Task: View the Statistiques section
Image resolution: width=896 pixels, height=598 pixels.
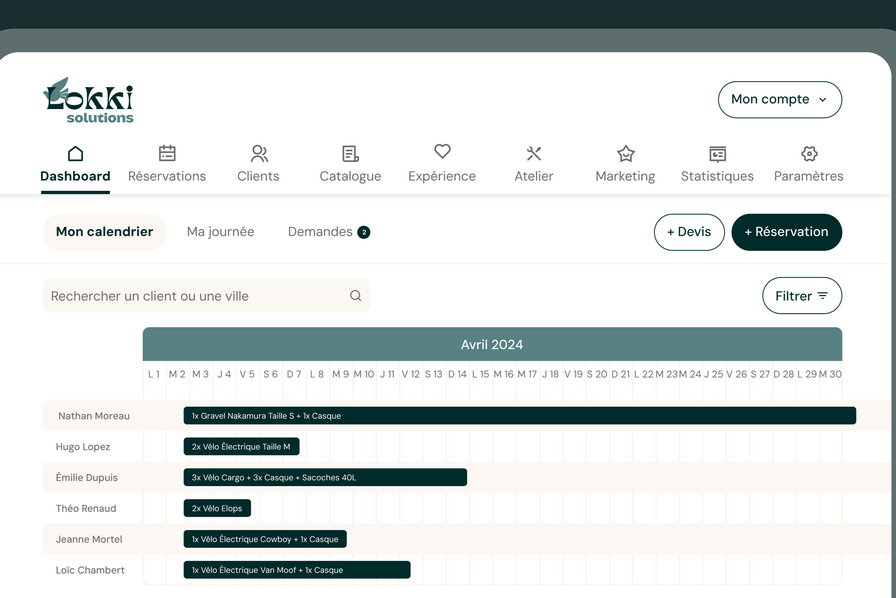Action: [x=717, y=176]
